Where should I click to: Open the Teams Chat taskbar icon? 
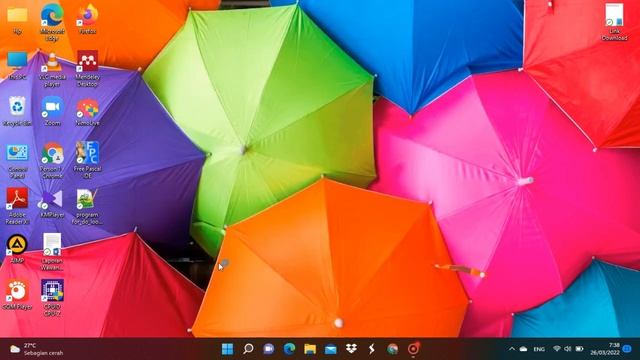(x=269, y=349)
